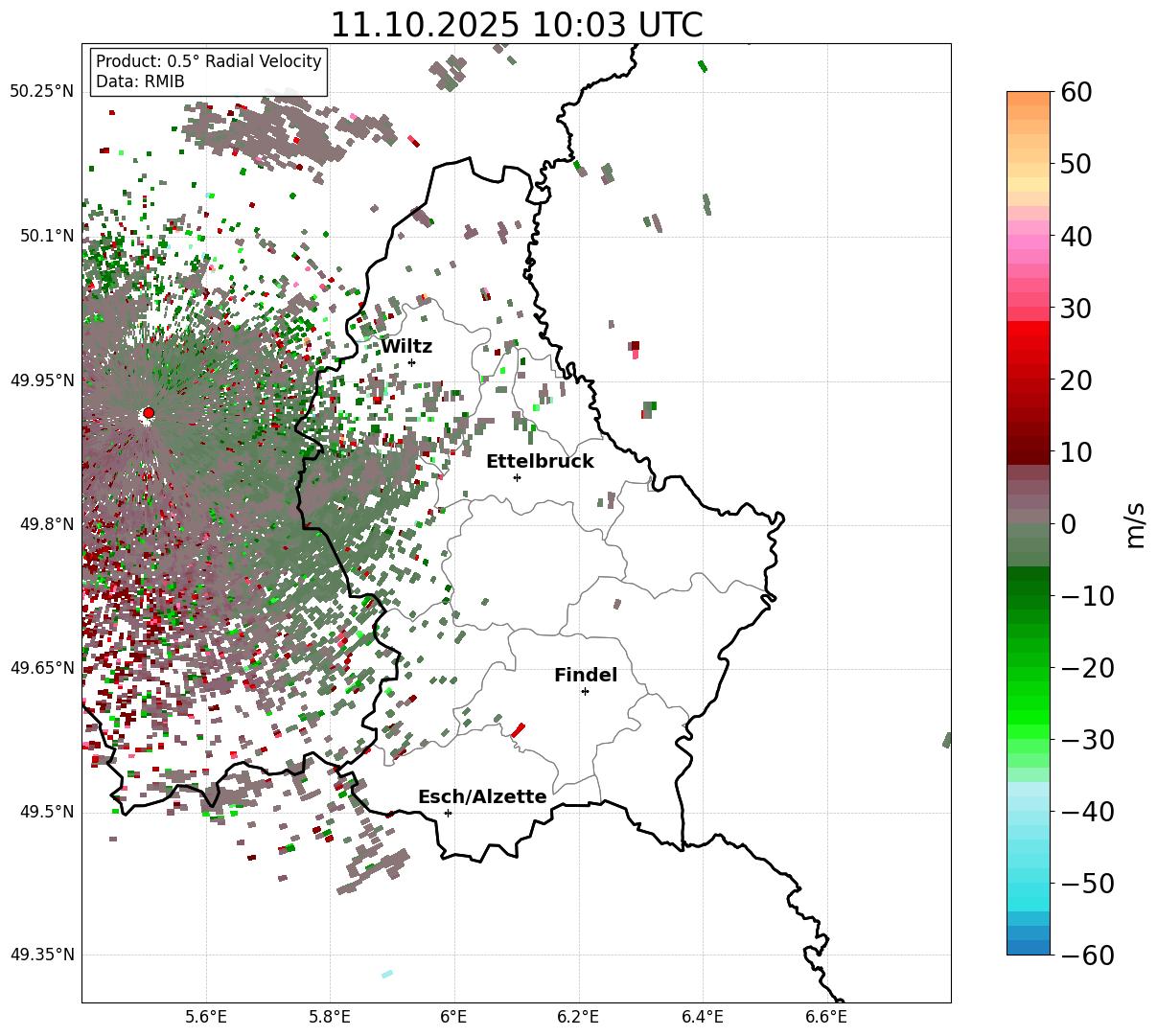The image size is (1157, 1036).
Task: Click the colorbar tick label 0
Action: click(1069, 524)
